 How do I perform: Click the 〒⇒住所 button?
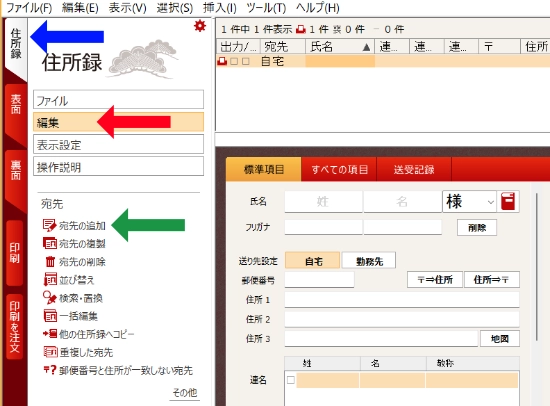(x=435, y=280)
